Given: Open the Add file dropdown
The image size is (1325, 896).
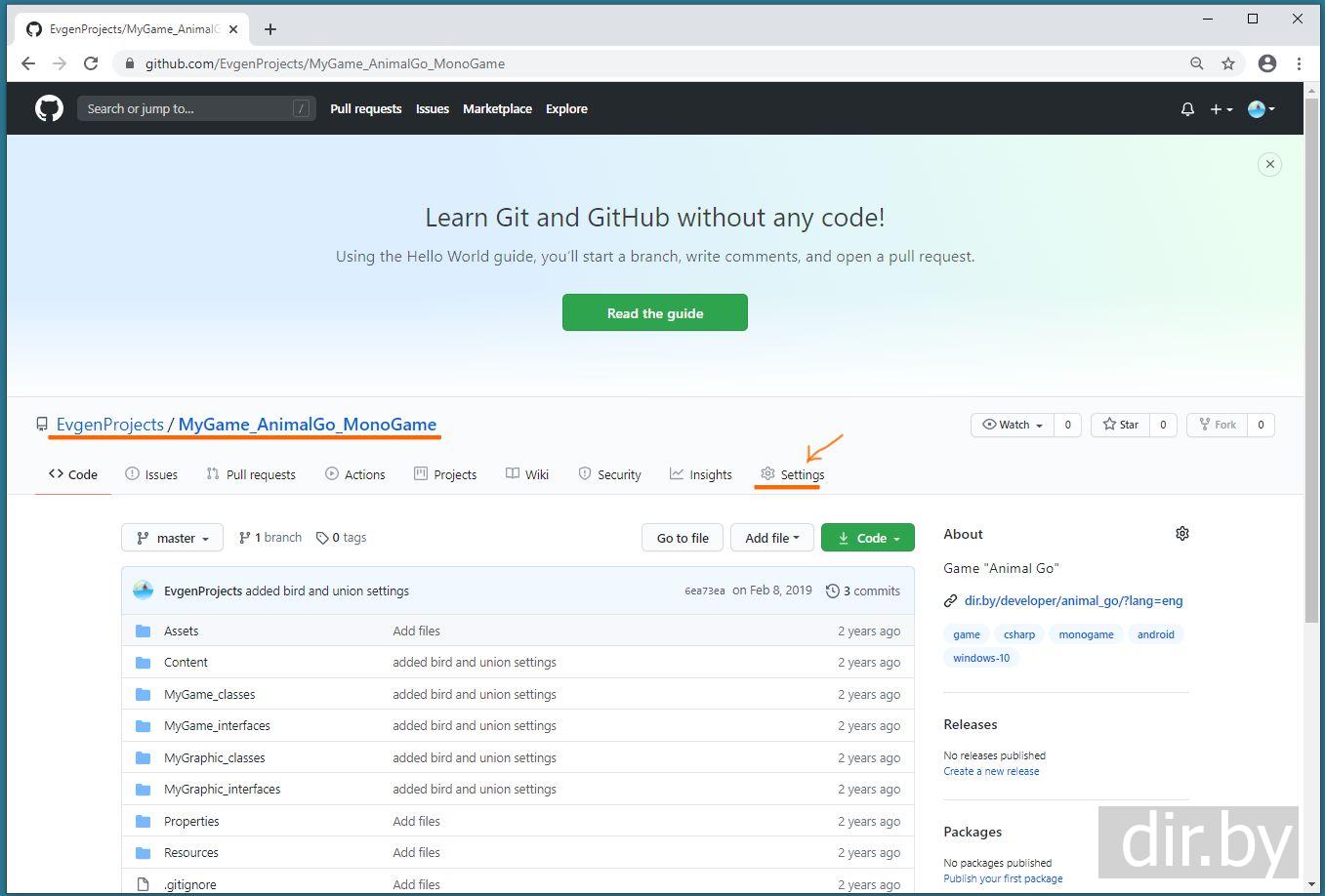Looking at the screenshot, I should (x=771, y=538).
